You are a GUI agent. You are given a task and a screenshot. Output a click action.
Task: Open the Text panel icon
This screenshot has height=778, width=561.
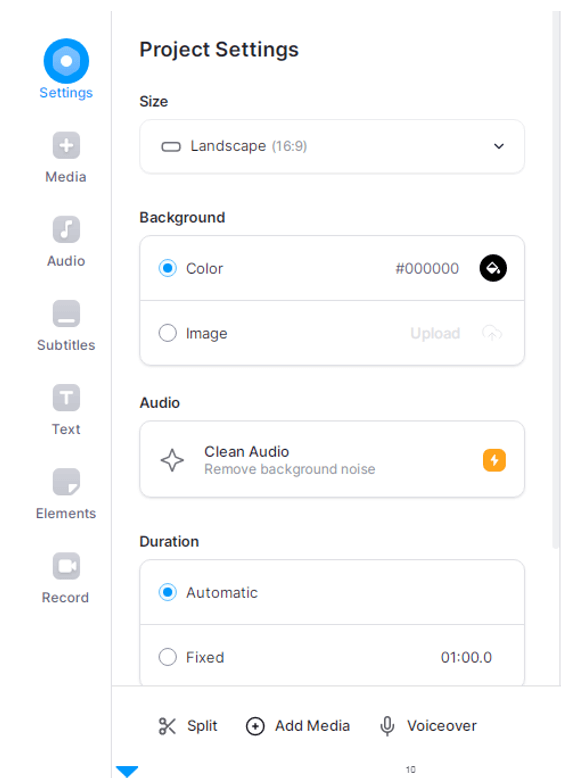coord(66,397)
